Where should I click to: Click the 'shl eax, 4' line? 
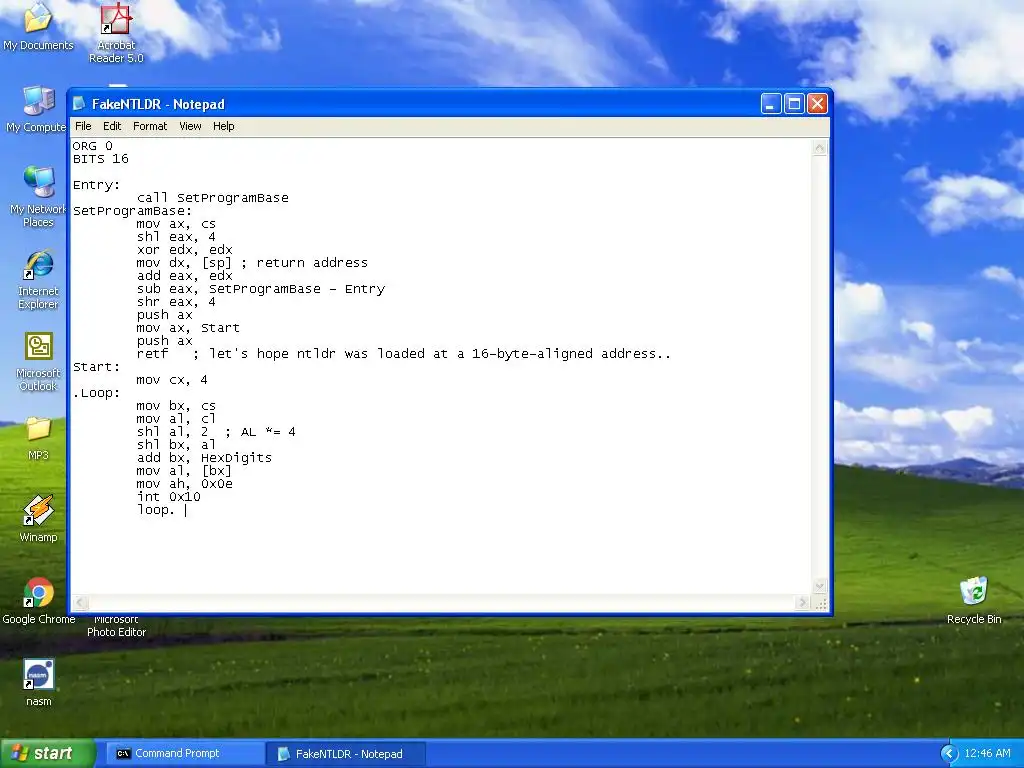[x=176, y=237]
